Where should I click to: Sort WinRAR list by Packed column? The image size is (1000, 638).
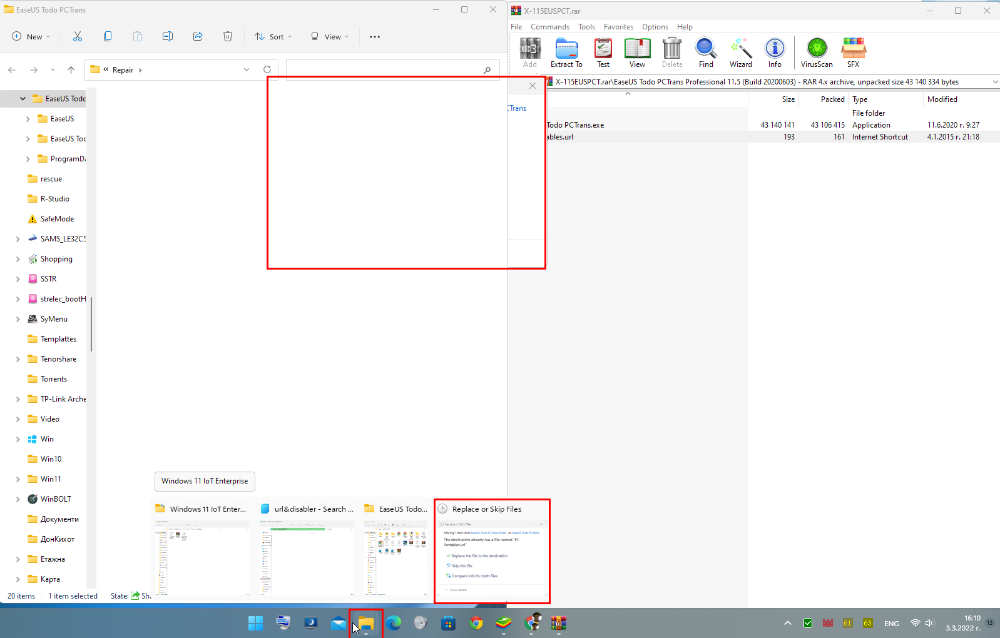coord(823,100)
